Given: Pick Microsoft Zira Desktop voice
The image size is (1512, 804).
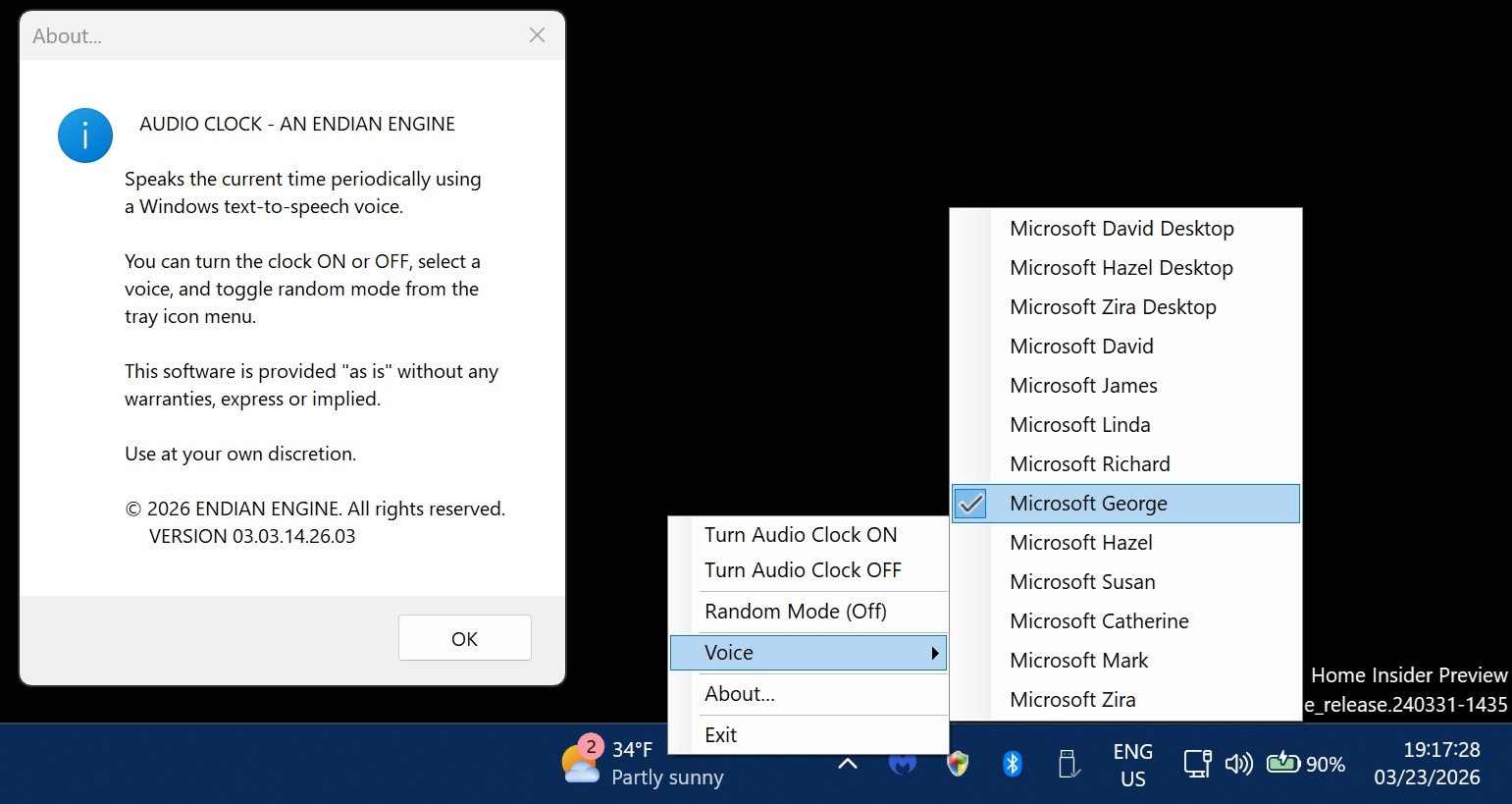Looking at the screenshot, I should tap(1113, 307).
